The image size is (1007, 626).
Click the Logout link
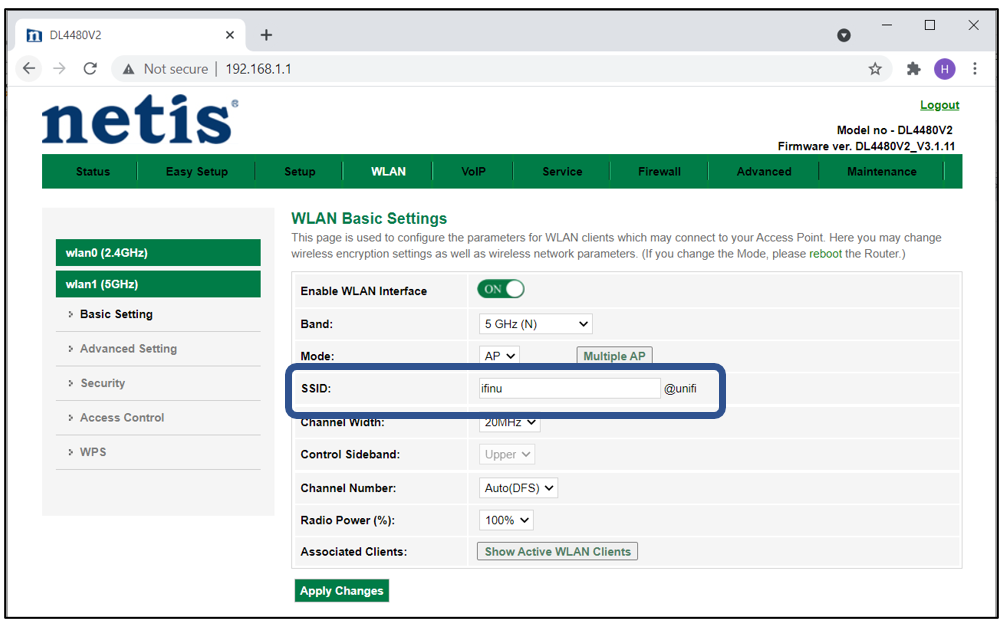pyautogui.click(x=939, y=105)
